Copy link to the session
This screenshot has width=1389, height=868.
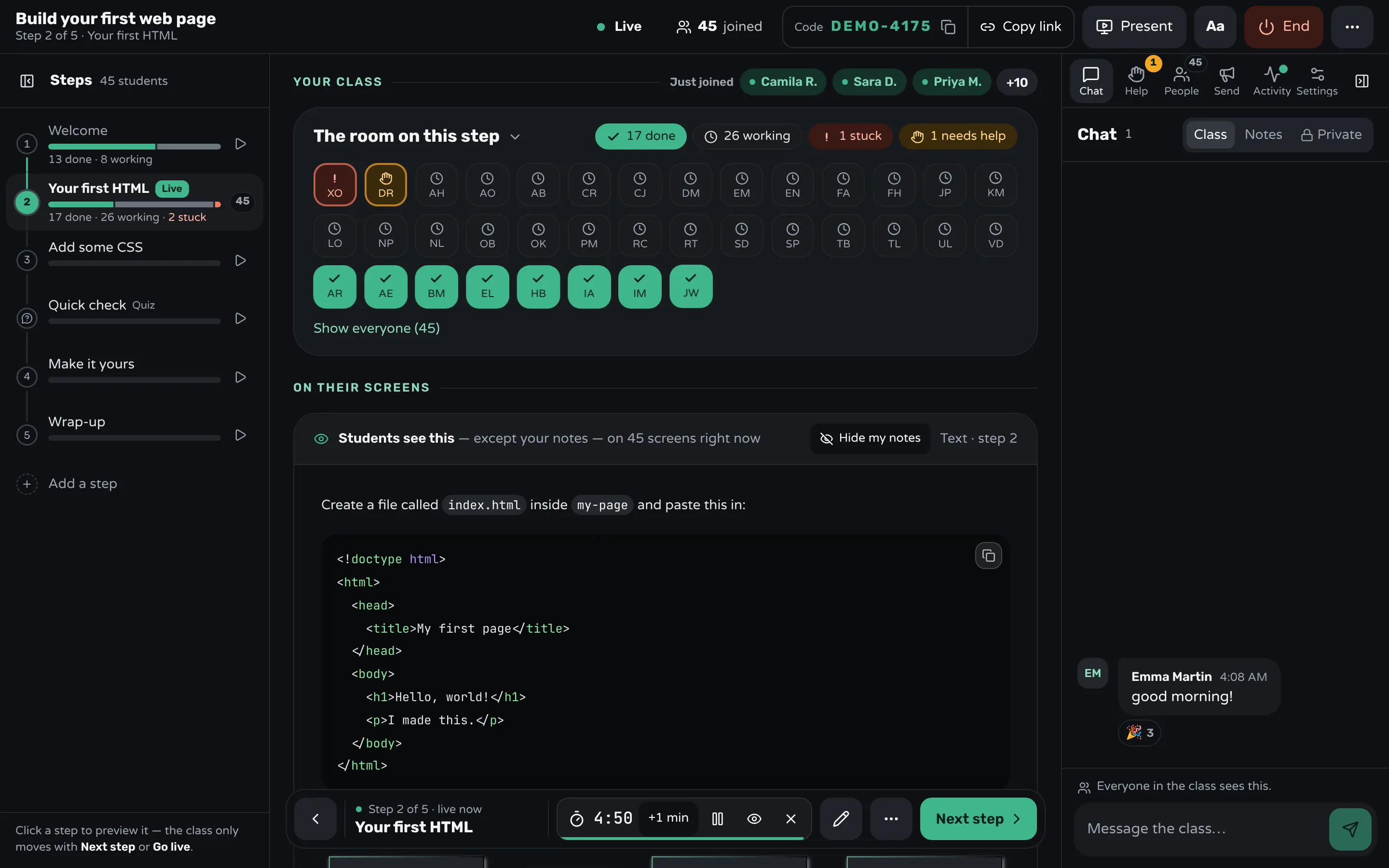click(1021, 27)
